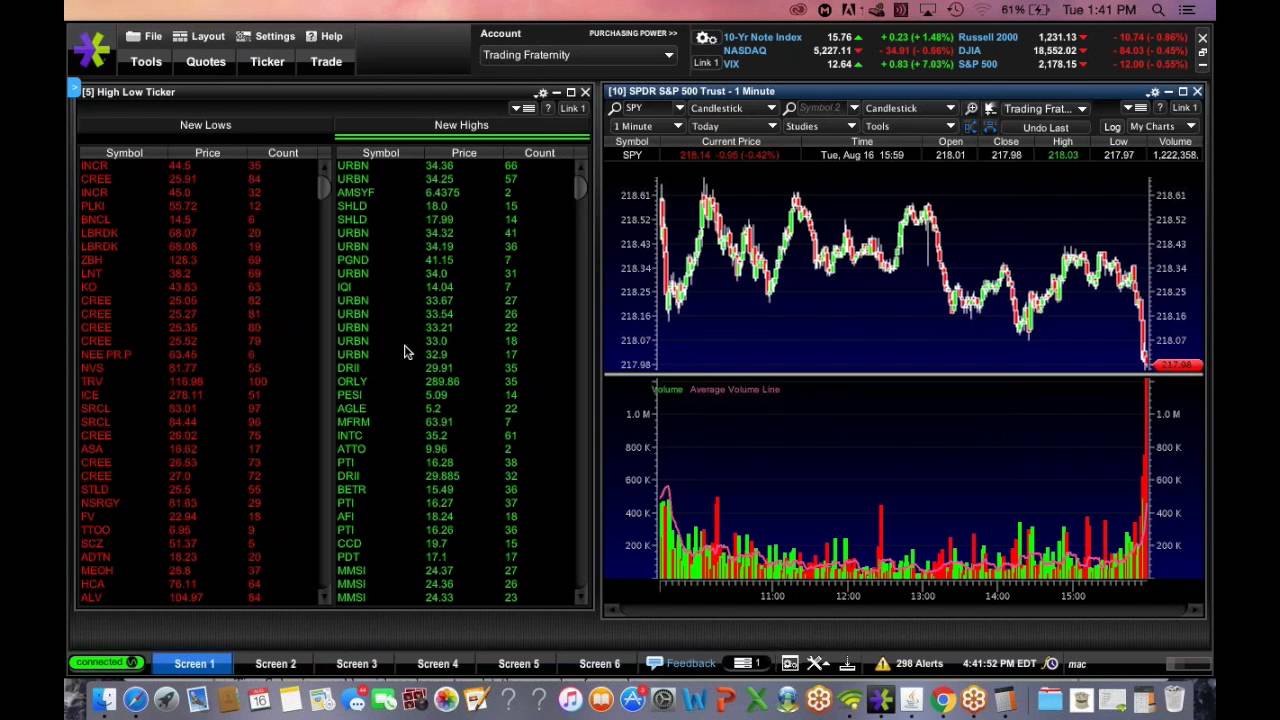Switch to the Screen 4 tab
Viewport: 1280px width, 720px height.
(437, 663)
